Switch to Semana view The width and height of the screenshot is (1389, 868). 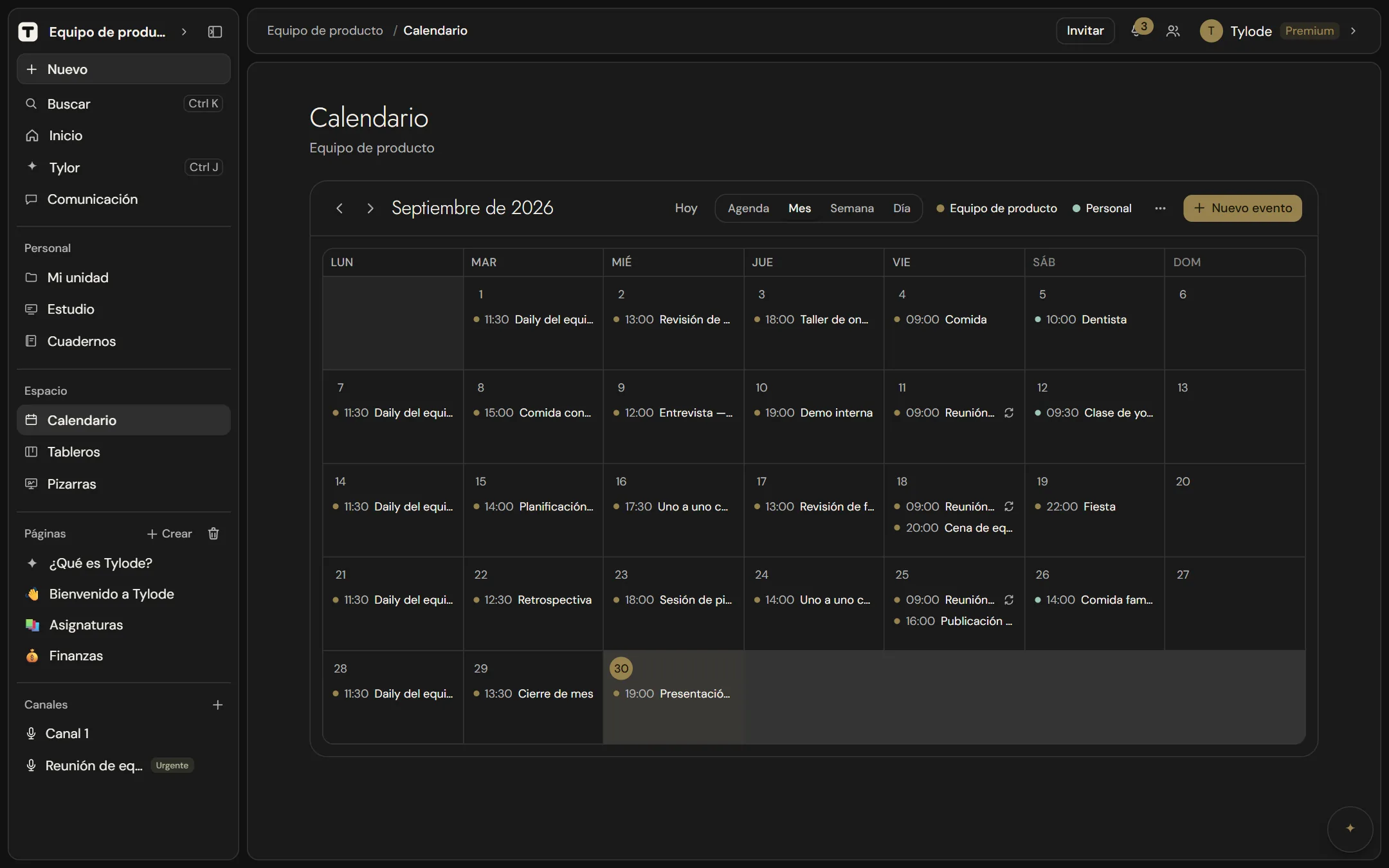pos(852,208)
